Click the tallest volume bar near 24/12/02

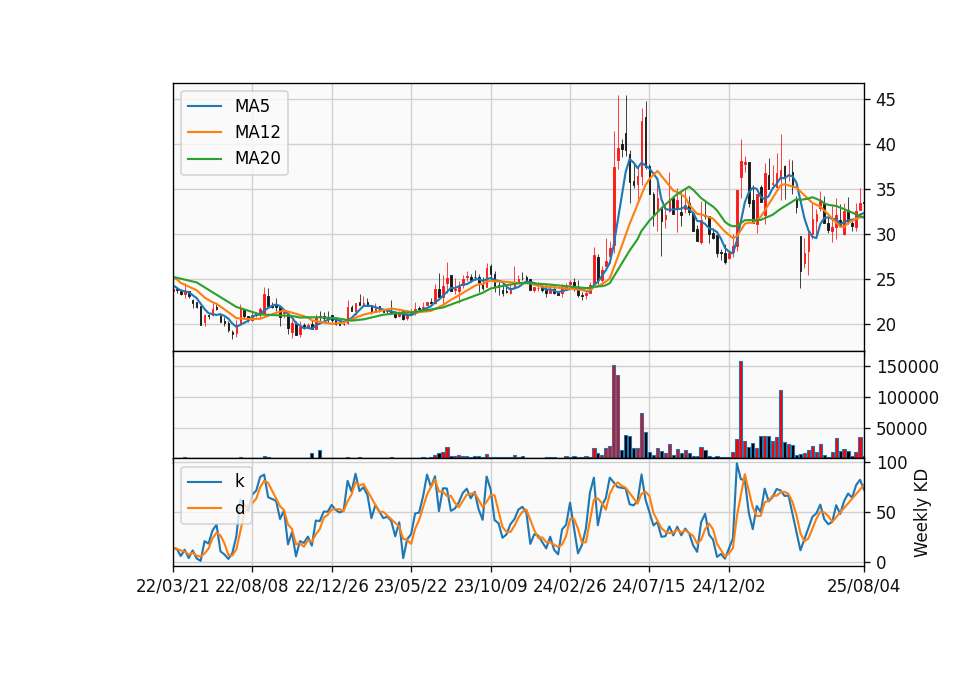[x=741, y=410]
